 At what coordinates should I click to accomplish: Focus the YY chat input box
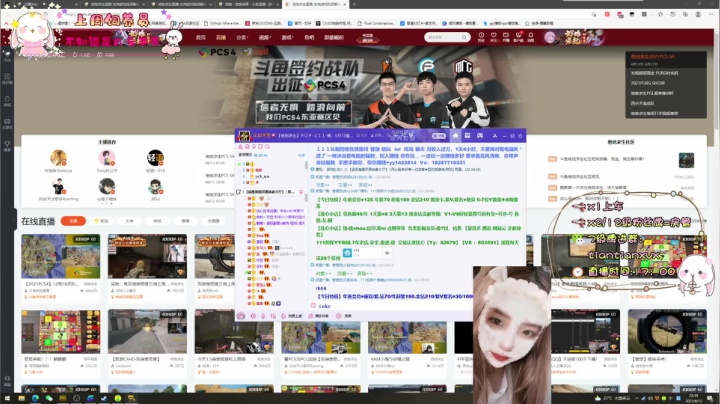pos(395,306)
